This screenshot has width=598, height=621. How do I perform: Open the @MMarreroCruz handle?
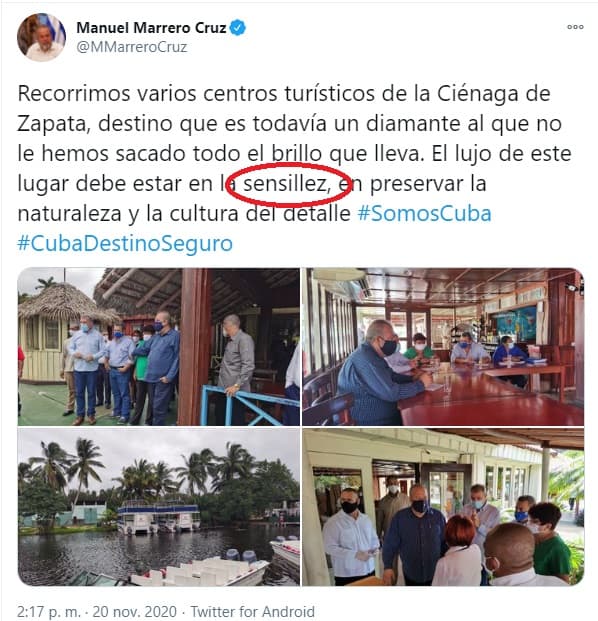[131, 47]
